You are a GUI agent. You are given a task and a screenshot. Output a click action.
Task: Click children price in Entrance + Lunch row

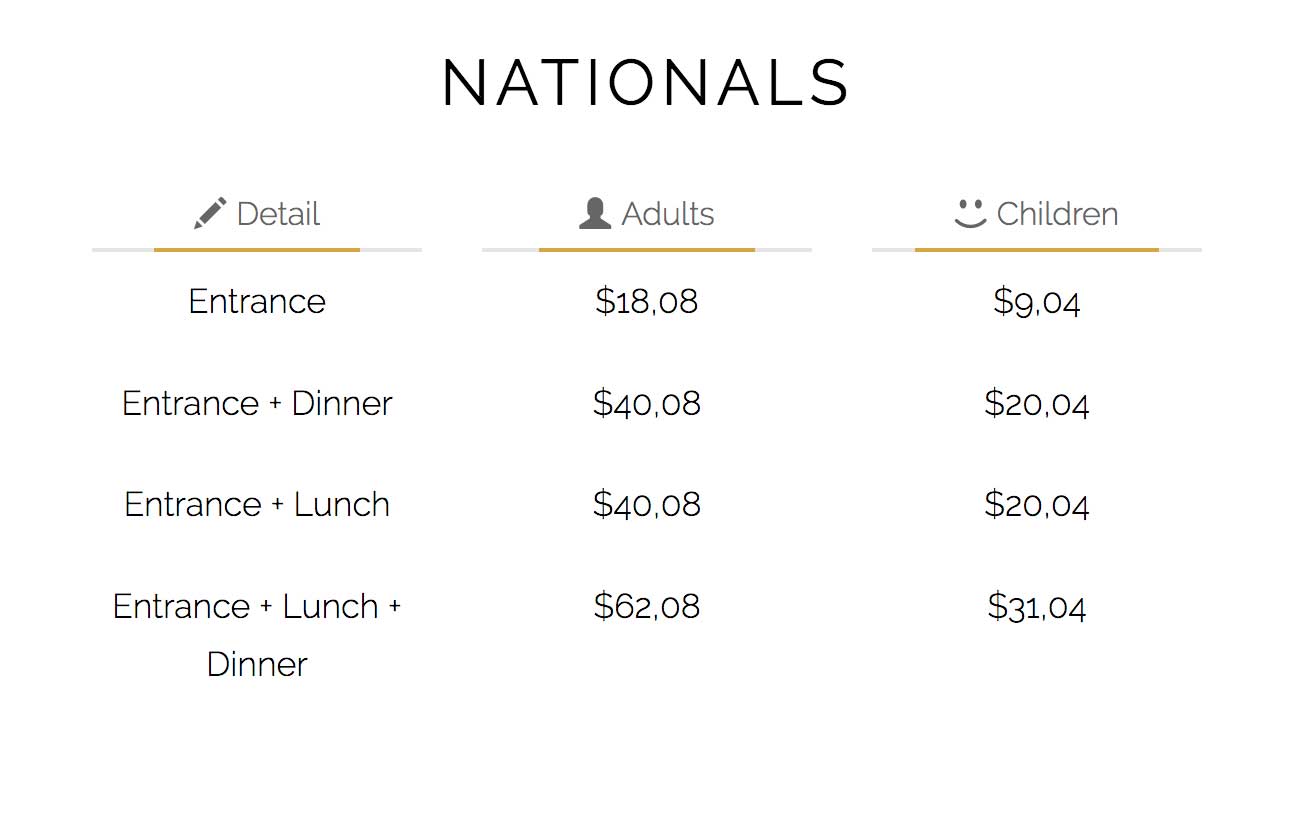1037,504
